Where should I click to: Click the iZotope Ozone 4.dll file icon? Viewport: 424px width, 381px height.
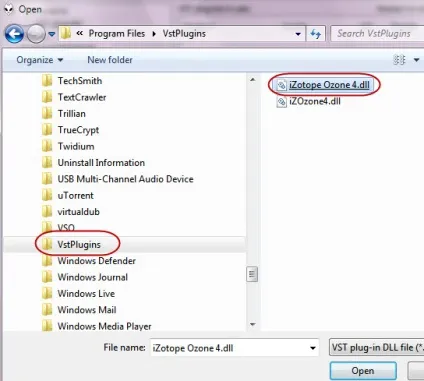point(281,85)
